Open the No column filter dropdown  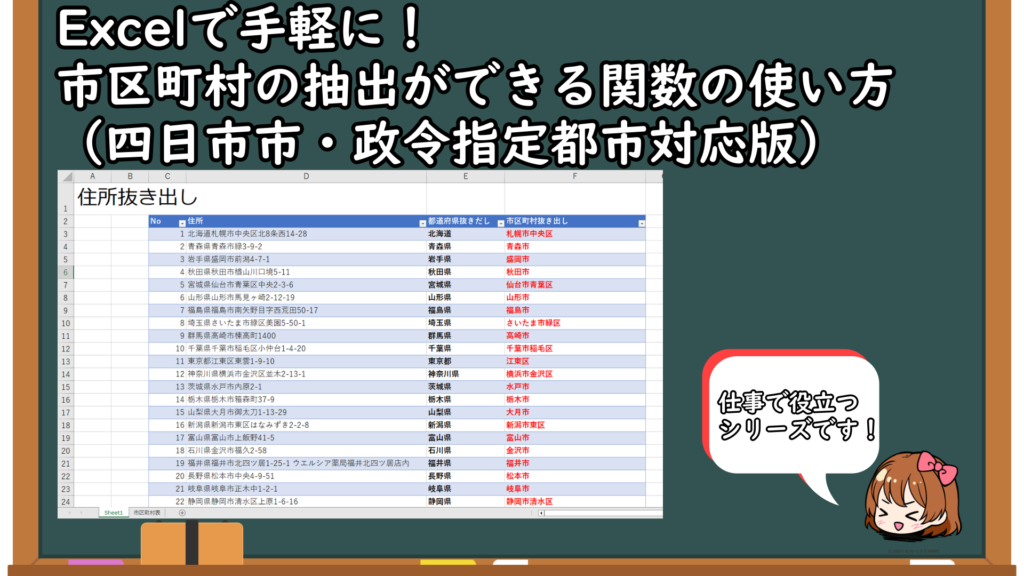181,222
